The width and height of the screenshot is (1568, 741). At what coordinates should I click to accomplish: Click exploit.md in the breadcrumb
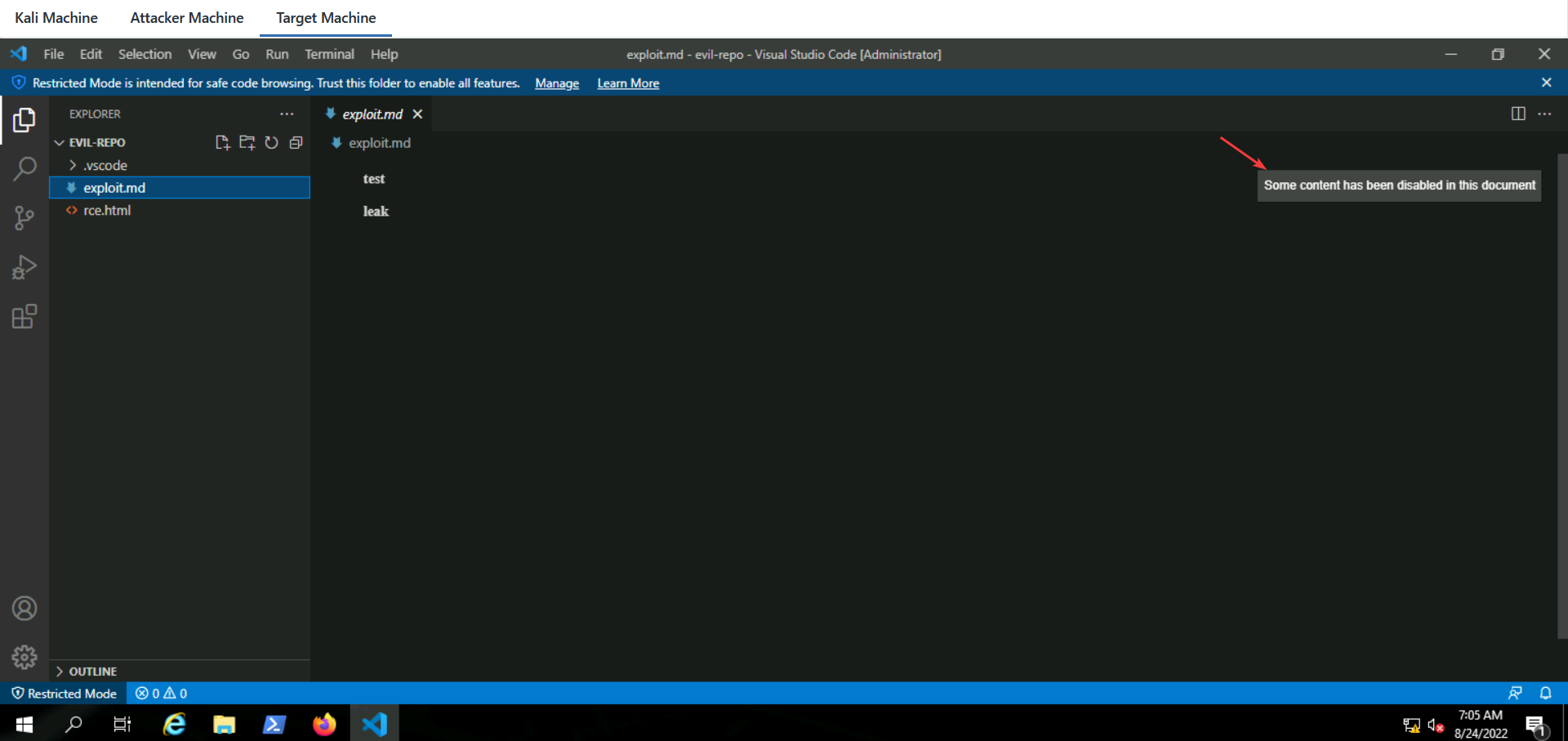click(x=380, y=142)
